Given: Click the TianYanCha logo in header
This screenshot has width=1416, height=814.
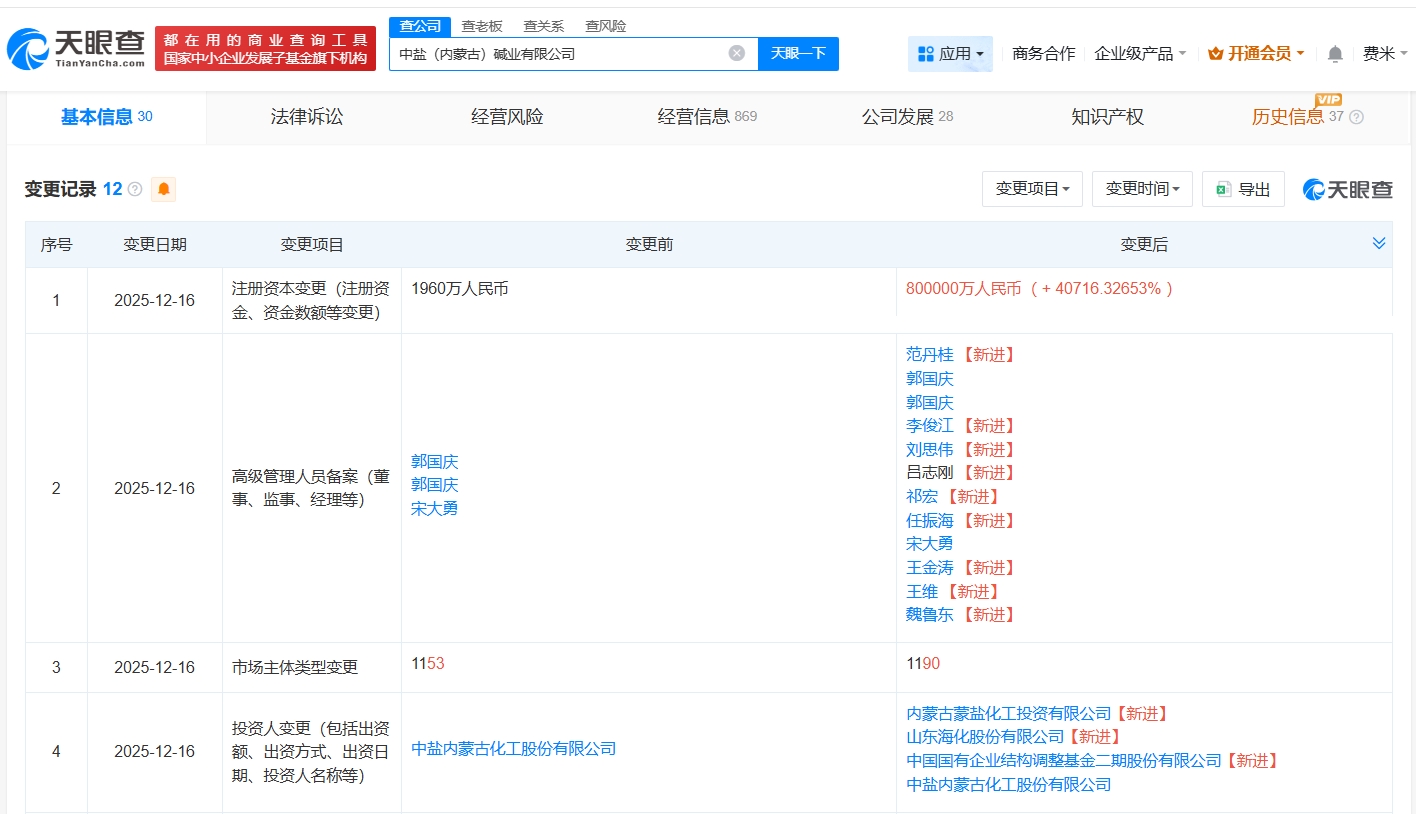Looking at the screenshot, I should tap(76, 48).
